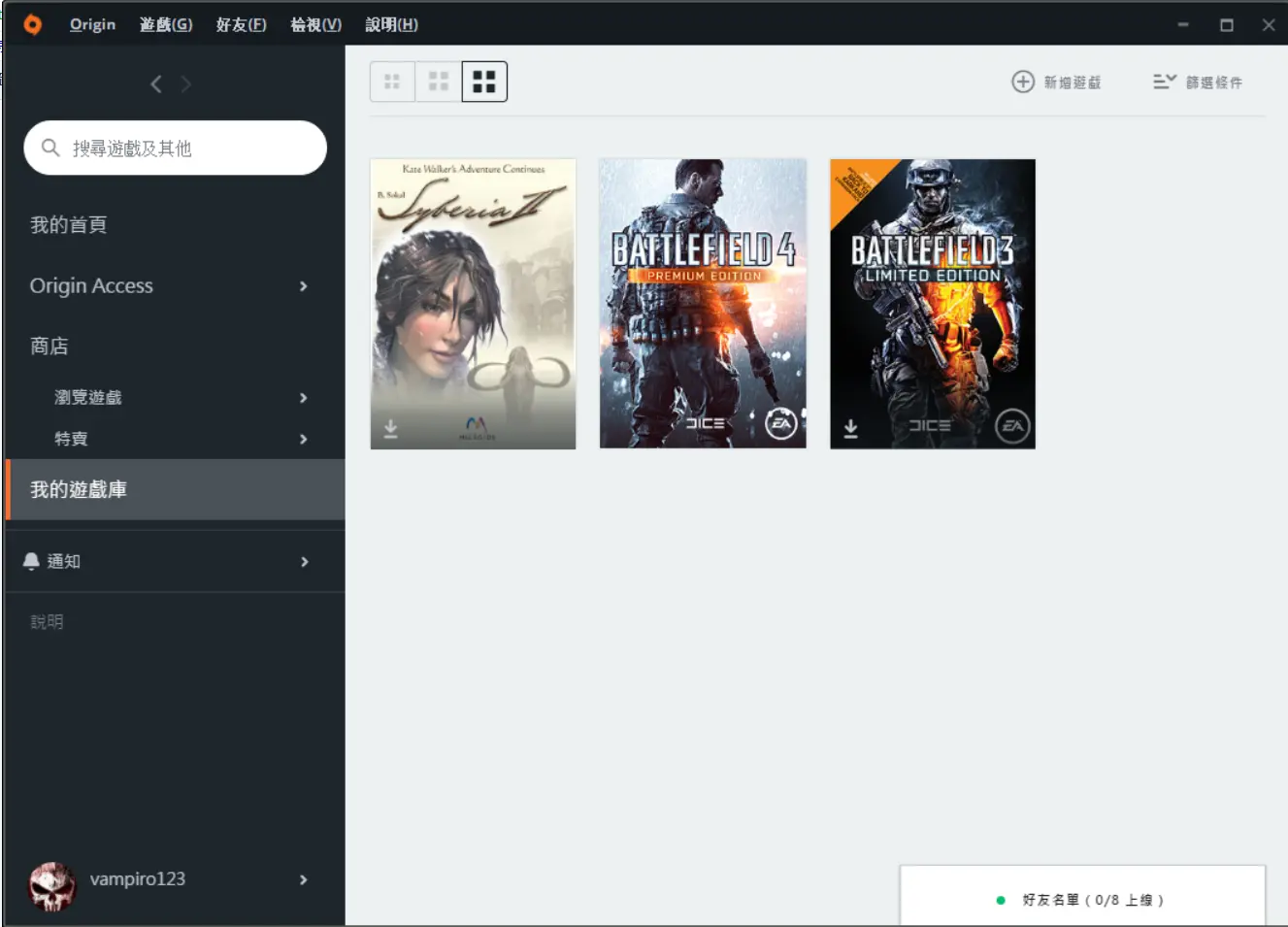Click the Origin logo icon
1288x927 pixels.
(32, 24)
